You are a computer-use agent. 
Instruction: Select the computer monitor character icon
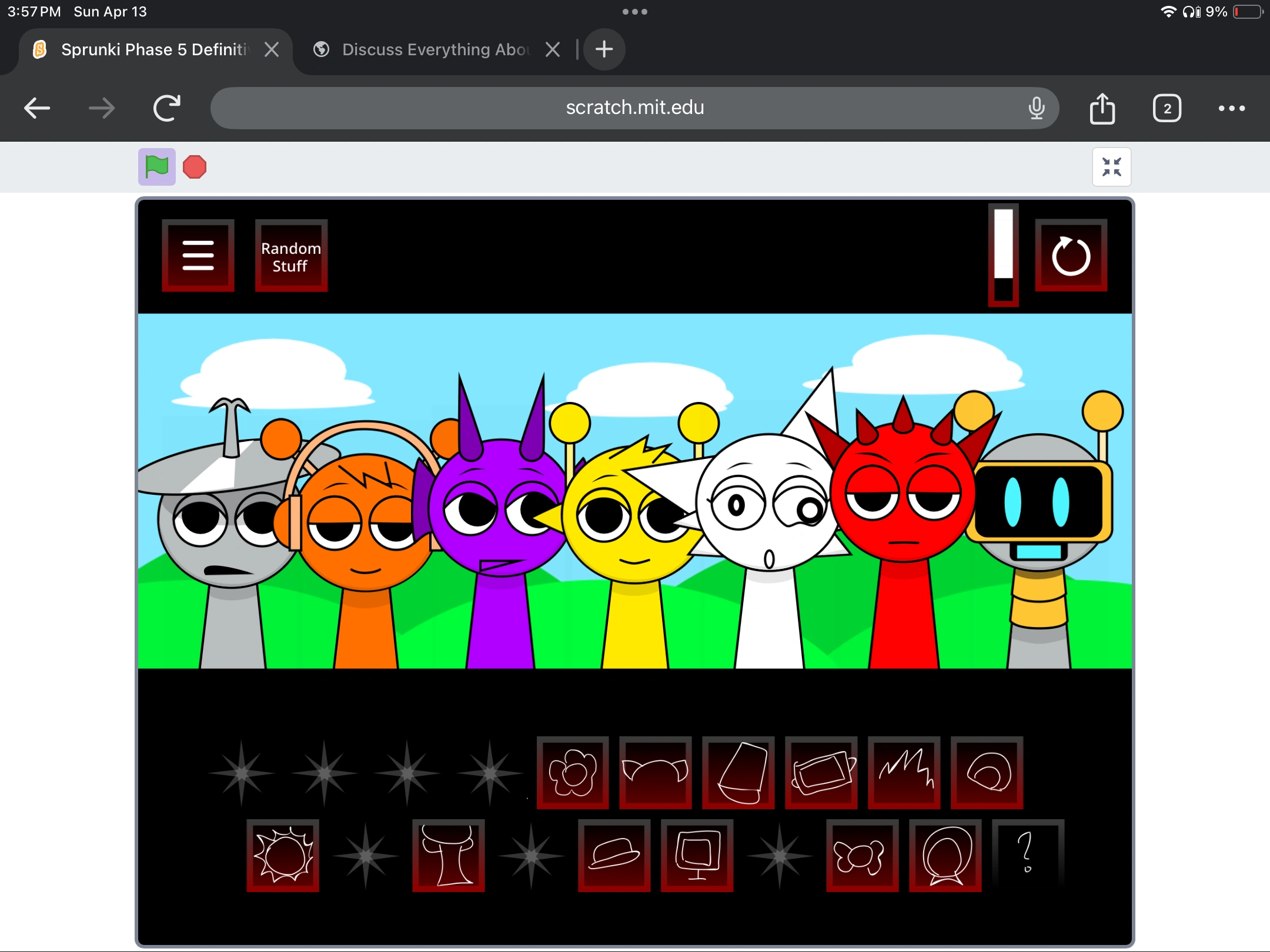[x=697, y=855]
